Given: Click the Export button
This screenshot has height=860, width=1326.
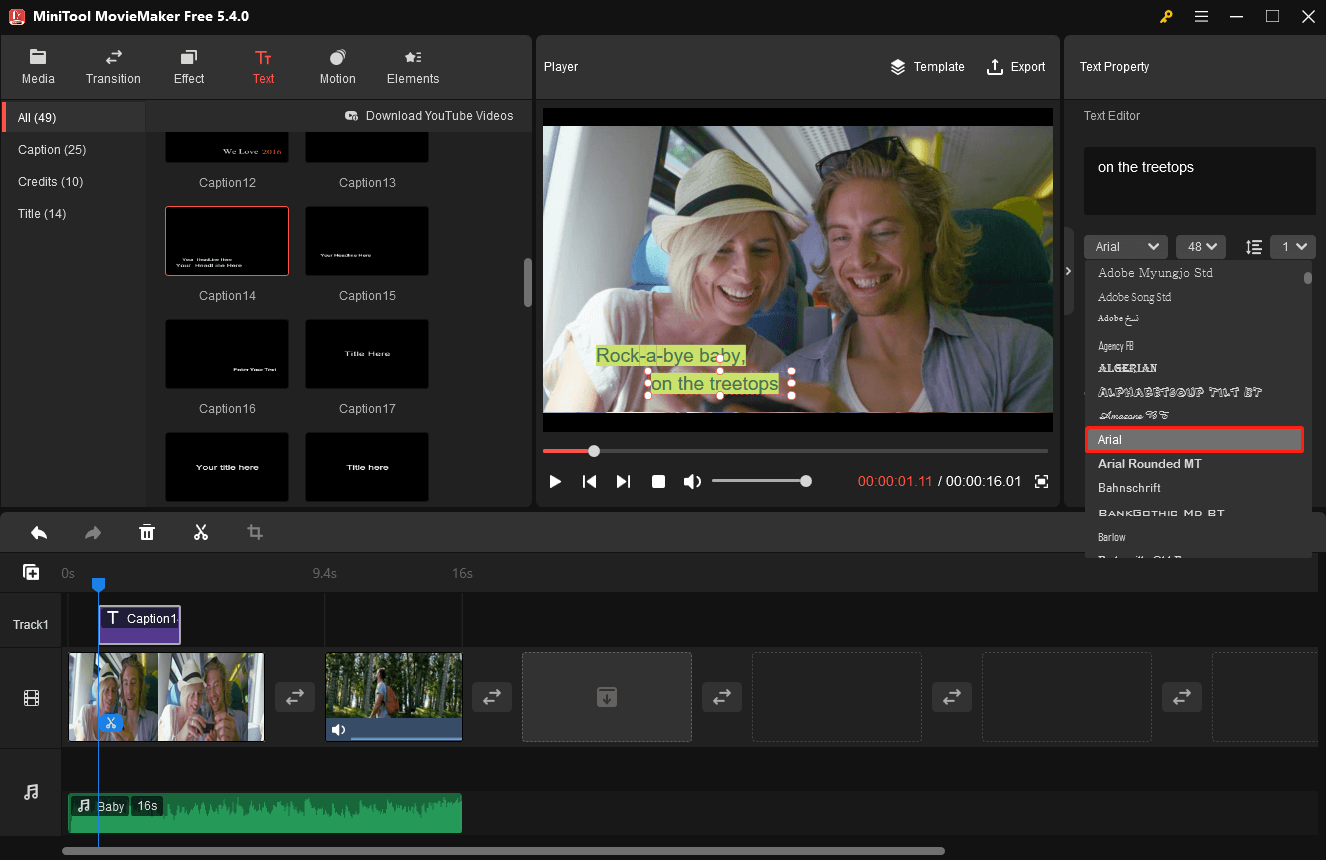Looking at the screenshot, I should pos(1016,66).
